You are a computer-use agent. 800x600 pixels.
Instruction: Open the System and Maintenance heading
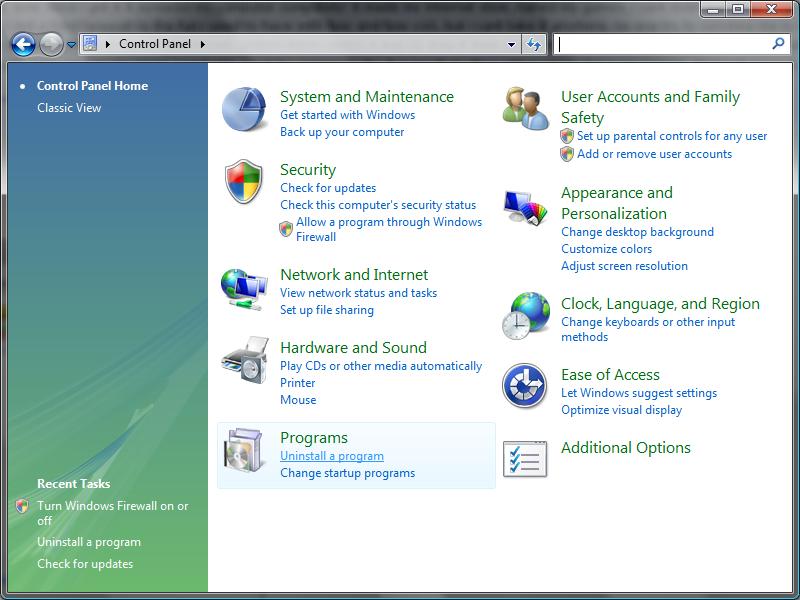coord(367,96)
